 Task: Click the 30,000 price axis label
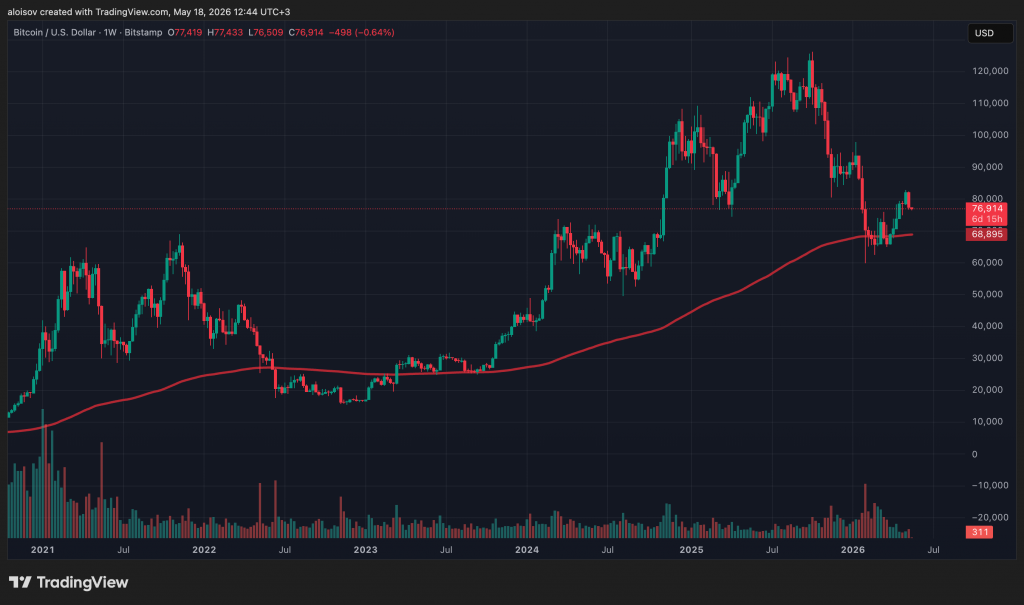(x=987, y=357)
